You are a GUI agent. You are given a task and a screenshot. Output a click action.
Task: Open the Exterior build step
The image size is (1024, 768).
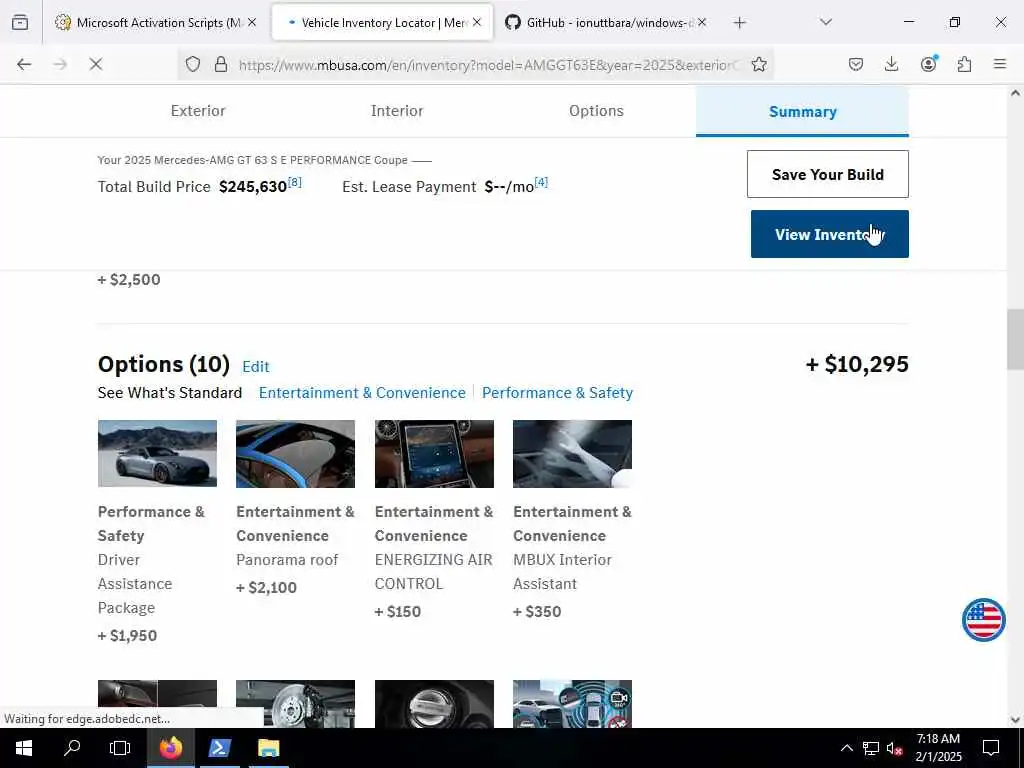click(198, 111)
